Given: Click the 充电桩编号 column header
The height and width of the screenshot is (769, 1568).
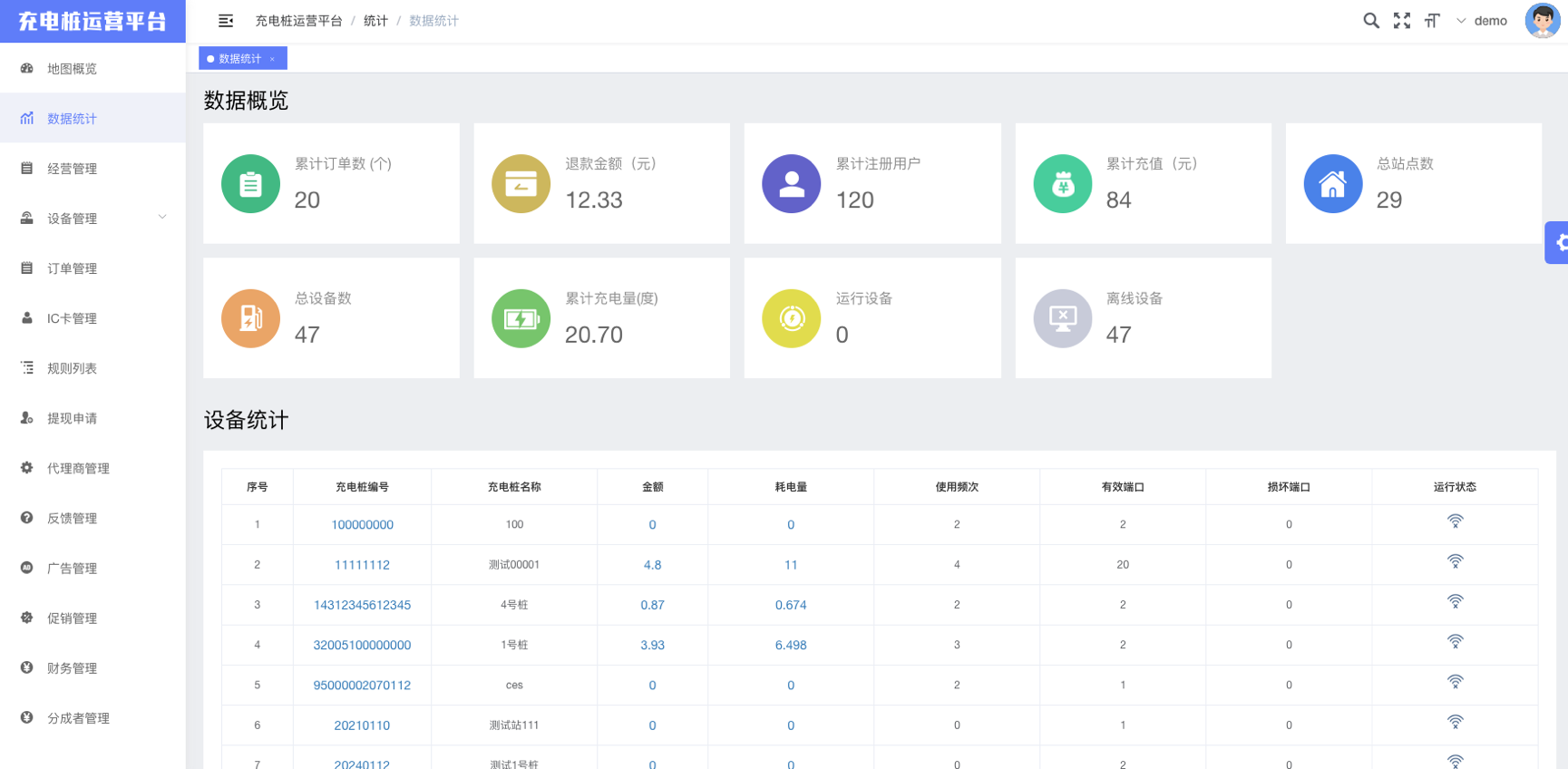Looking at the screenshot, I should pos(362,487).
